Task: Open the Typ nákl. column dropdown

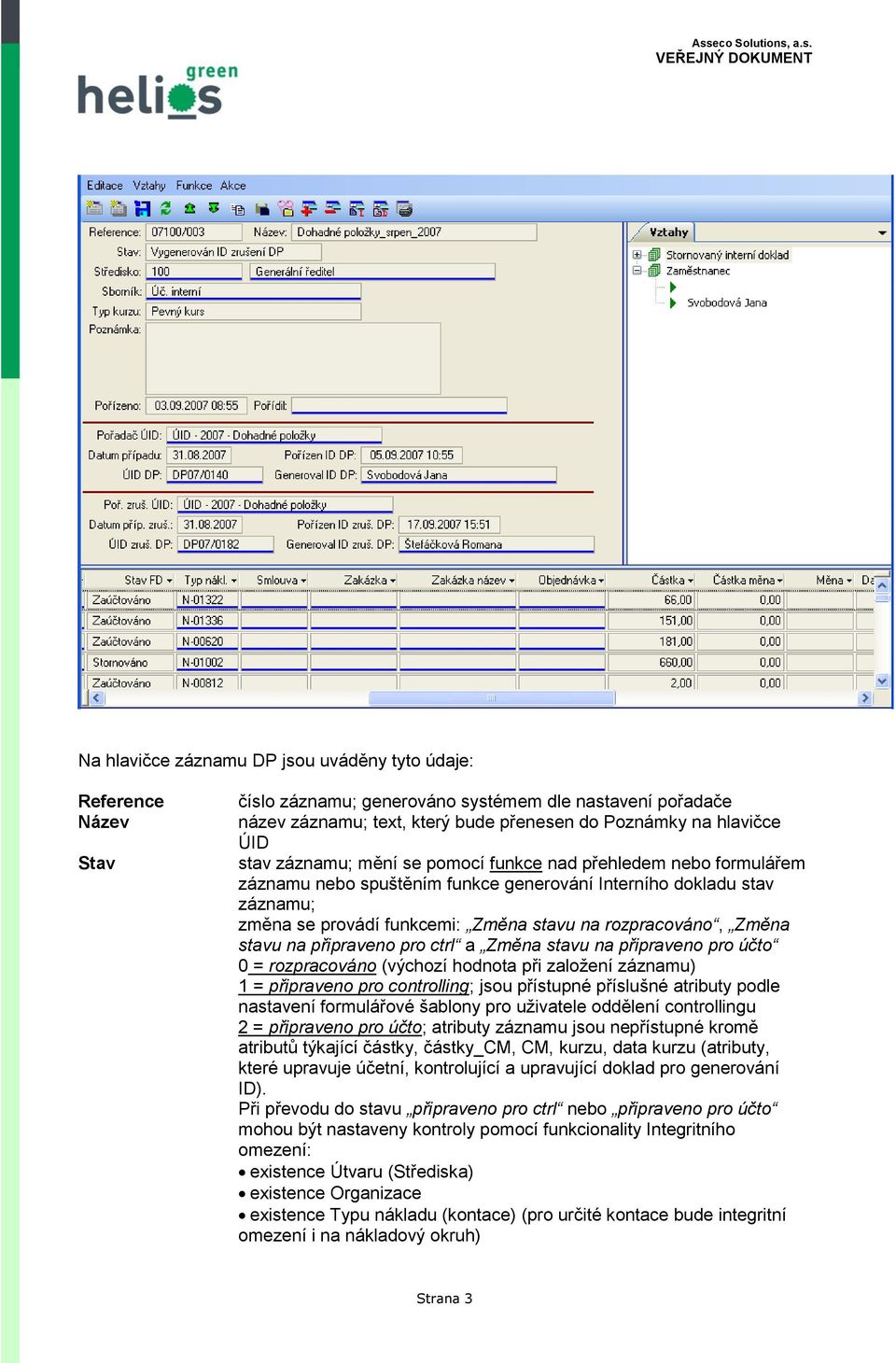Action: pos(234,581)
